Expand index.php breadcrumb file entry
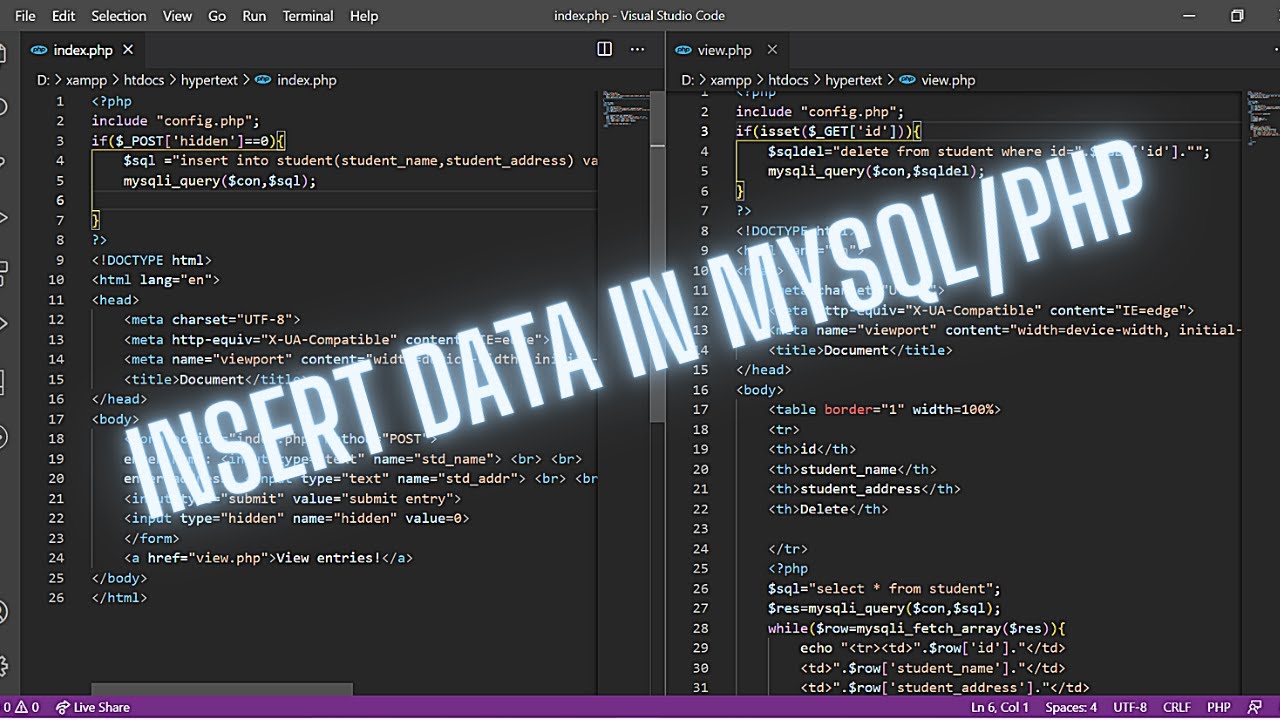 coord(297,80)
